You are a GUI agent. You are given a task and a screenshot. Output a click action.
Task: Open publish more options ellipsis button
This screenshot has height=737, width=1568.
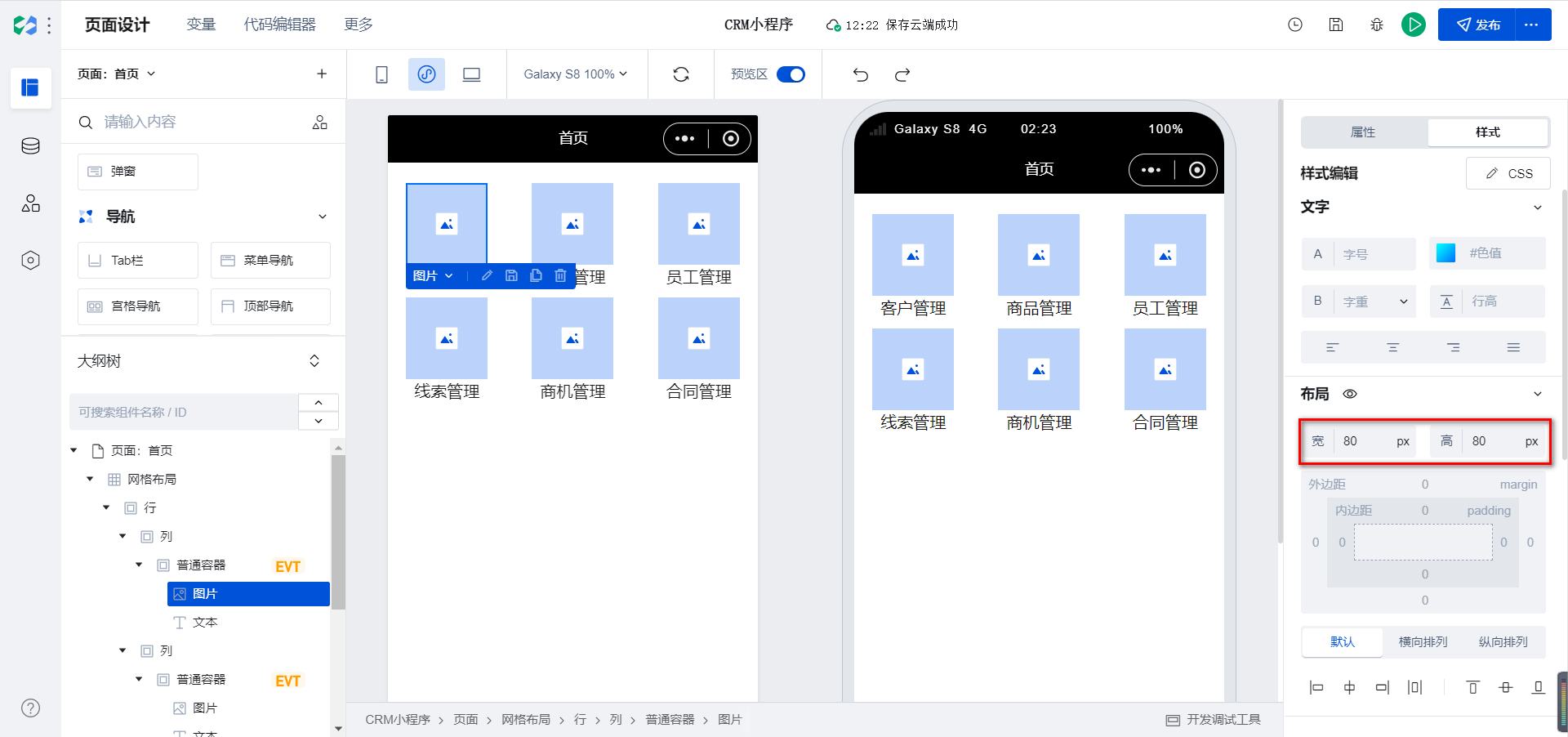coord(1532,25)
